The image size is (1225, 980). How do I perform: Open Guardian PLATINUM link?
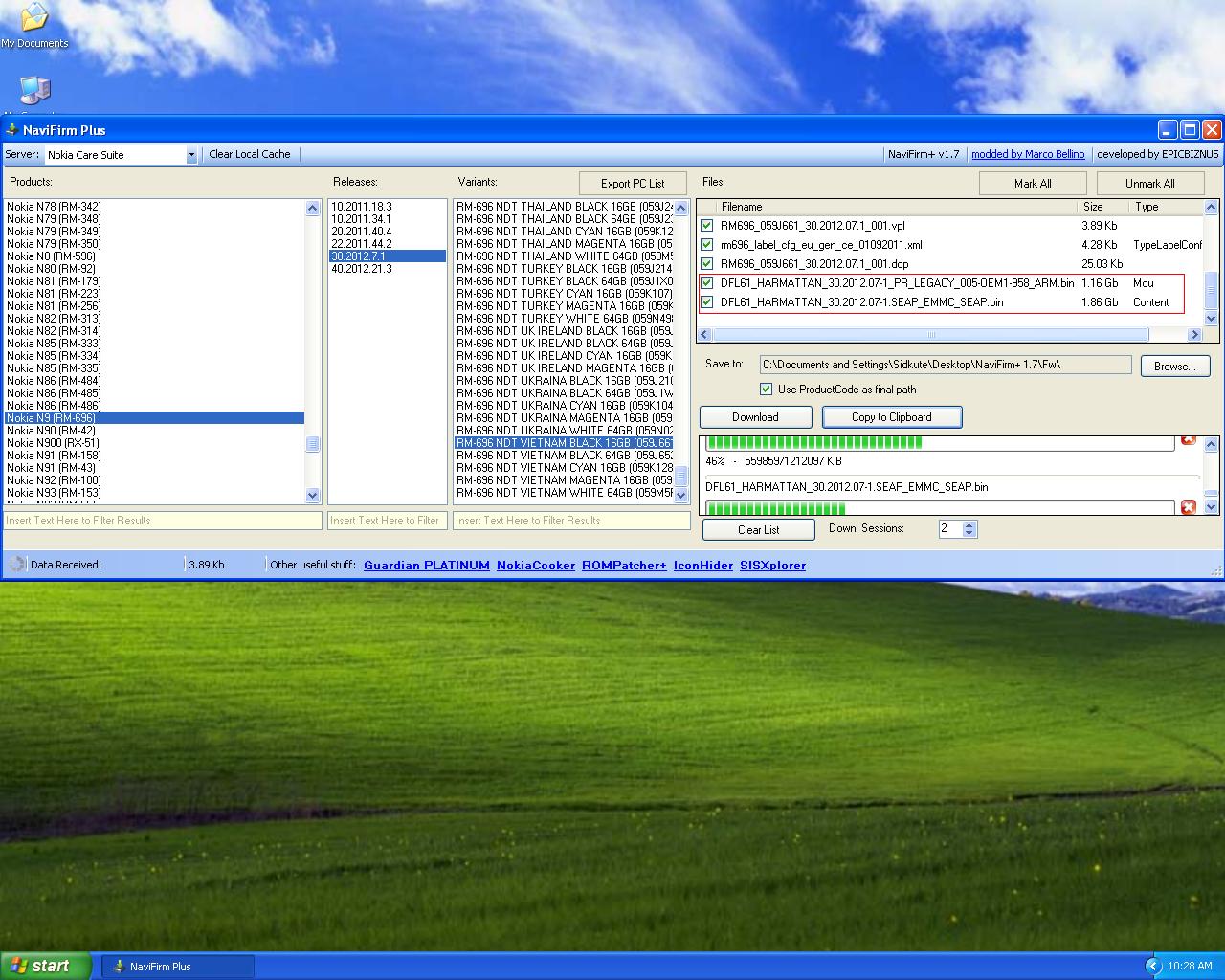click(x=427, y=566)
